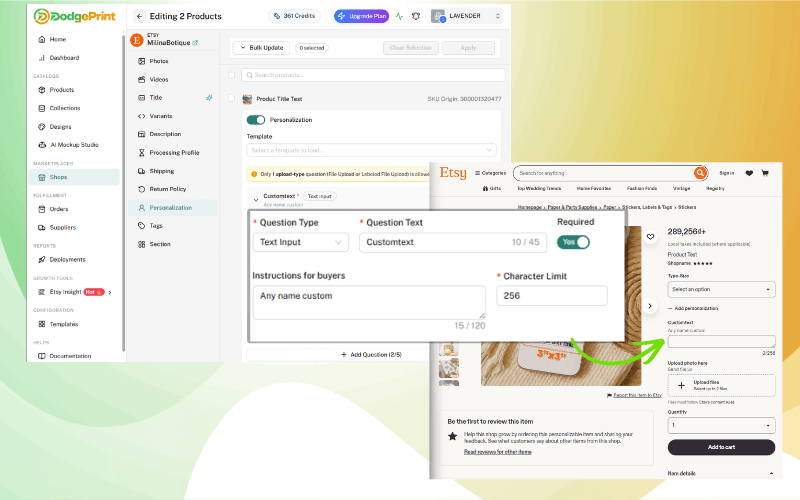The image size is (800, 500).
Task: Open Etsy favorites heart icon in header
Action: [x=749, y=173]
